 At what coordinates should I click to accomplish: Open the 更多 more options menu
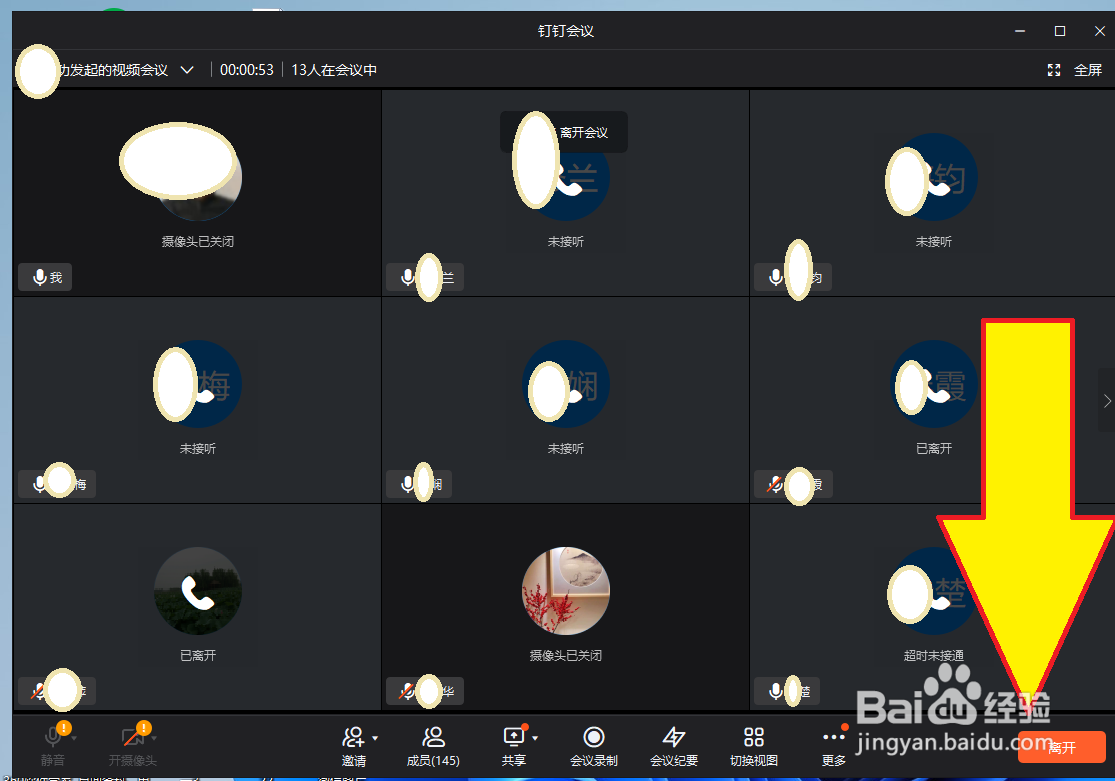click(x=833, y=746)
